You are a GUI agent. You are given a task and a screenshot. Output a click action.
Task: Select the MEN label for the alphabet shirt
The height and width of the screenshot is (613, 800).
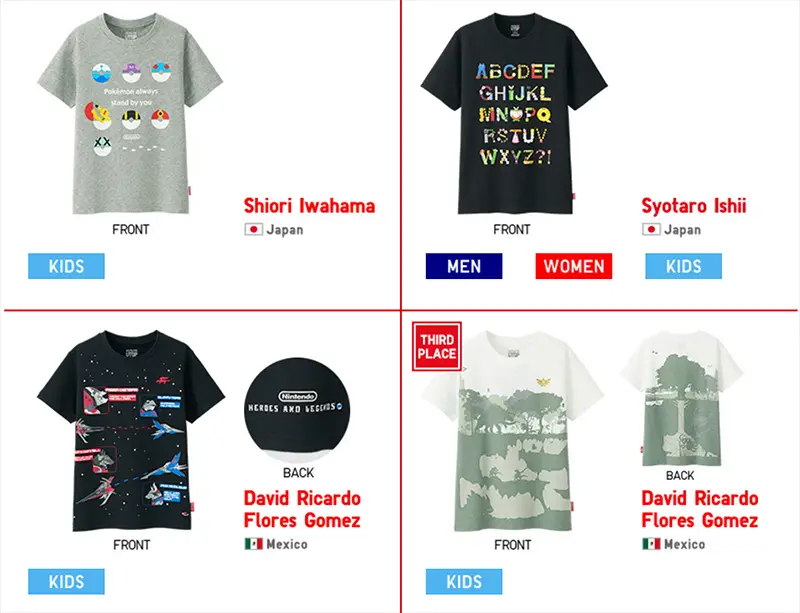[x=464, y=266]
